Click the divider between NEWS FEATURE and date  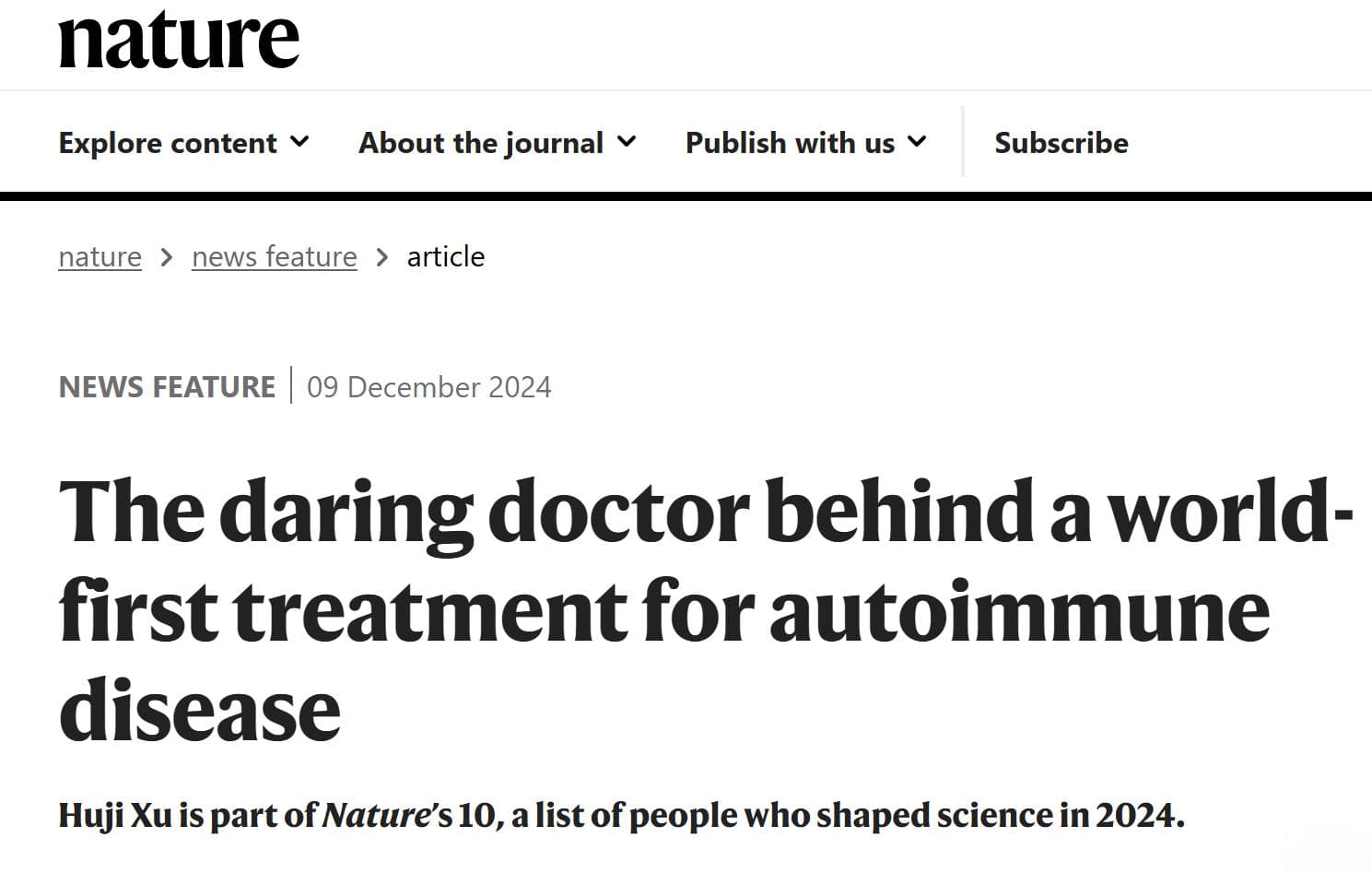291,385
